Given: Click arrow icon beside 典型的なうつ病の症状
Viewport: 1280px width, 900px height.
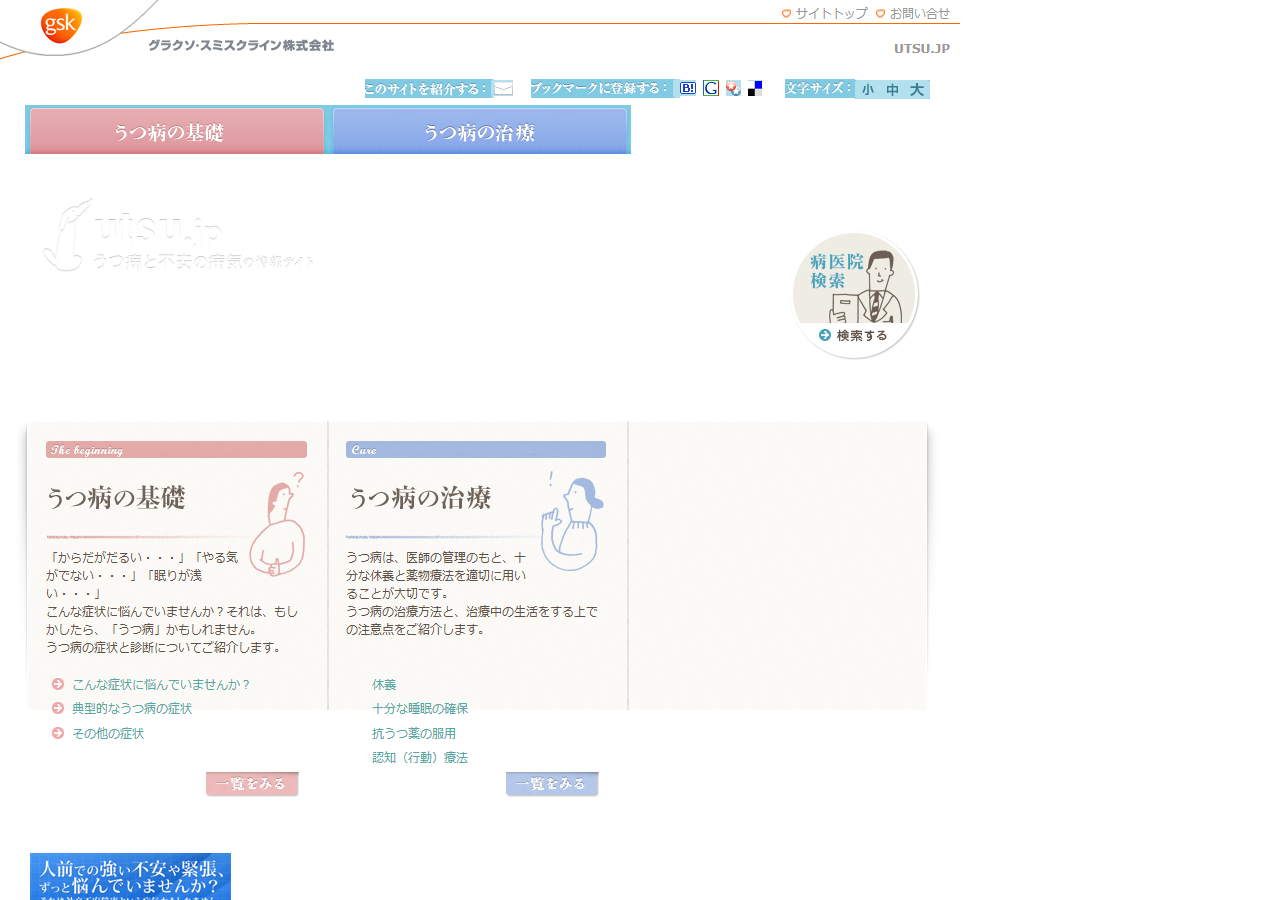Looking at the screenshot, I should 58,708.
